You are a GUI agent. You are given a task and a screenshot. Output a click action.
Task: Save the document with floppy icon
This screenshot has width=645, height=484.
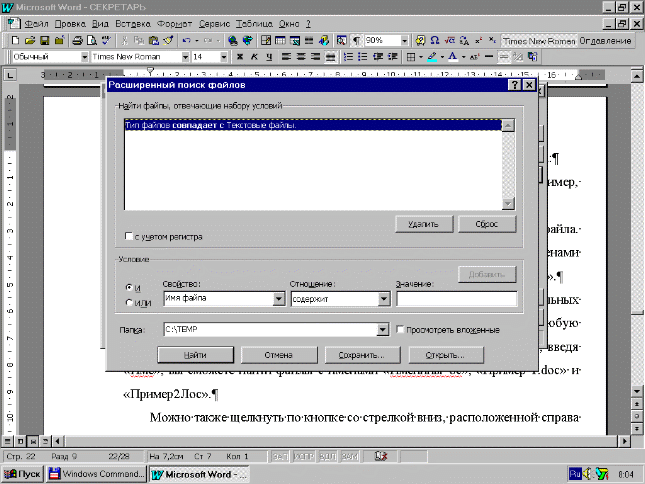pos(44,40)
